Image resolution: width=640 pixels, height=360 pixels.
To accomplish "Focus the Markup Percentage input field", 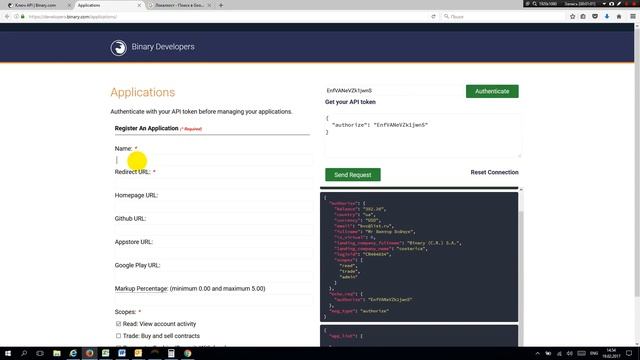I will (213, 300).
